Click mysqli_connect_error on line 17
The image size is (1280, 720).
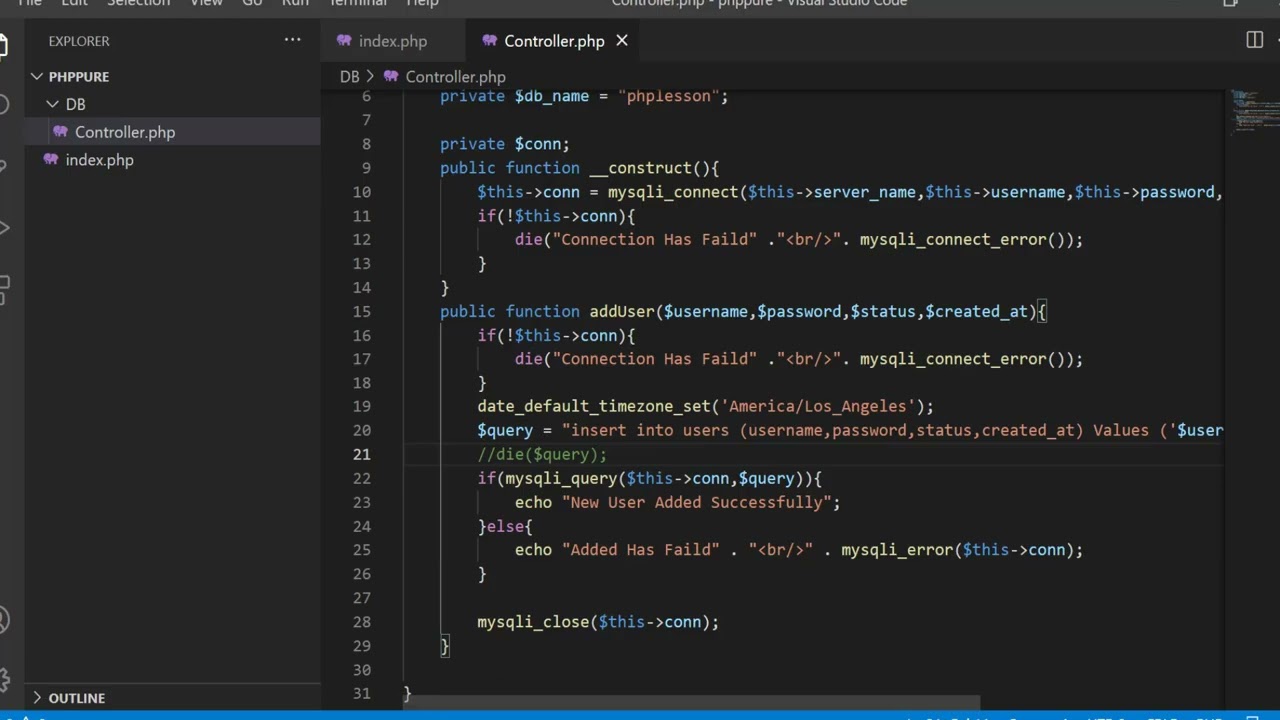[953, 359]
